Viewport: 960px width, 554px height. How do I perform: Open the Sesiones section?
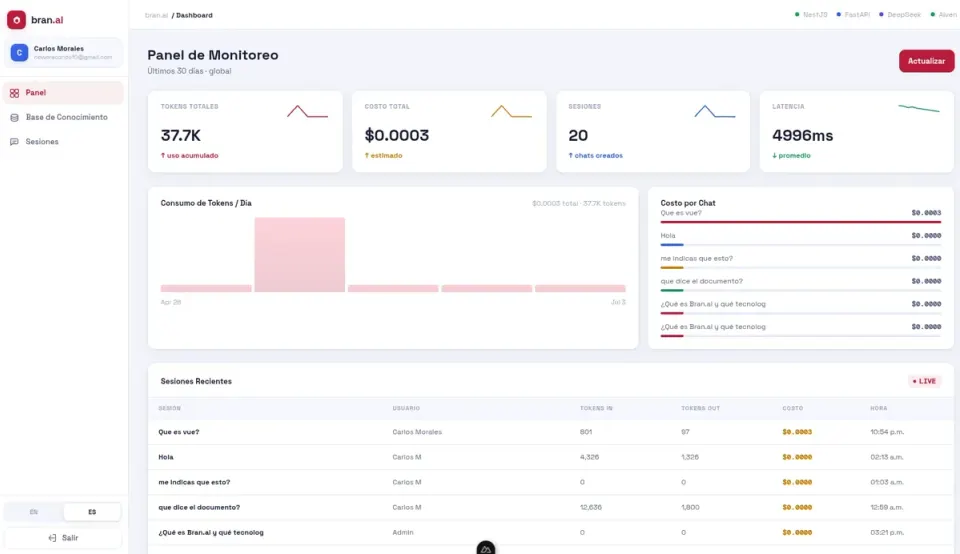[63, 142]
